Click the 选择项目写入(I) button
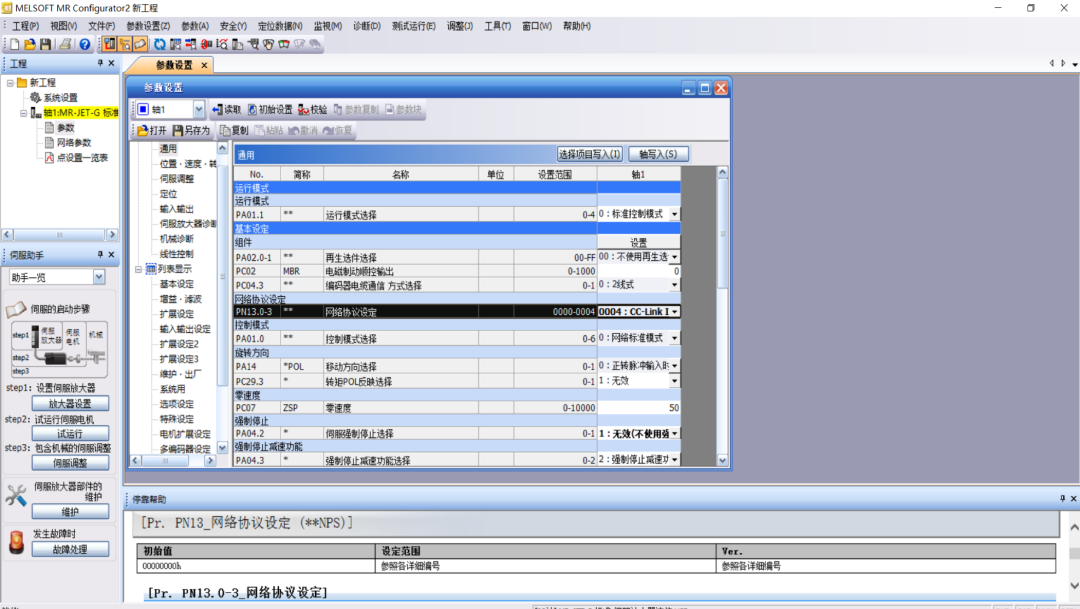Screen dimensions: 1080x609 pyautogui.click(x=590, y=154)
